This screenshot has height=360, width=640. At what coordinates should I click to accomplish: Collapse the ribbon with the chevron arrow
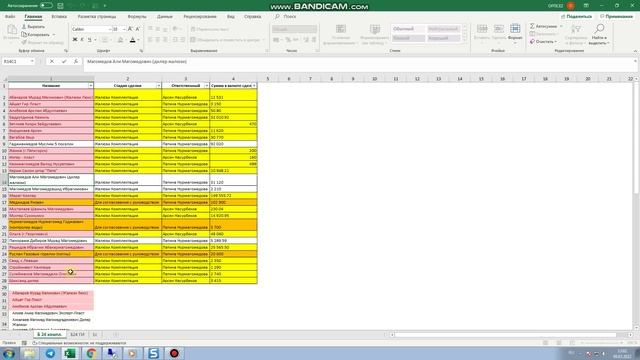click(635, 51)
